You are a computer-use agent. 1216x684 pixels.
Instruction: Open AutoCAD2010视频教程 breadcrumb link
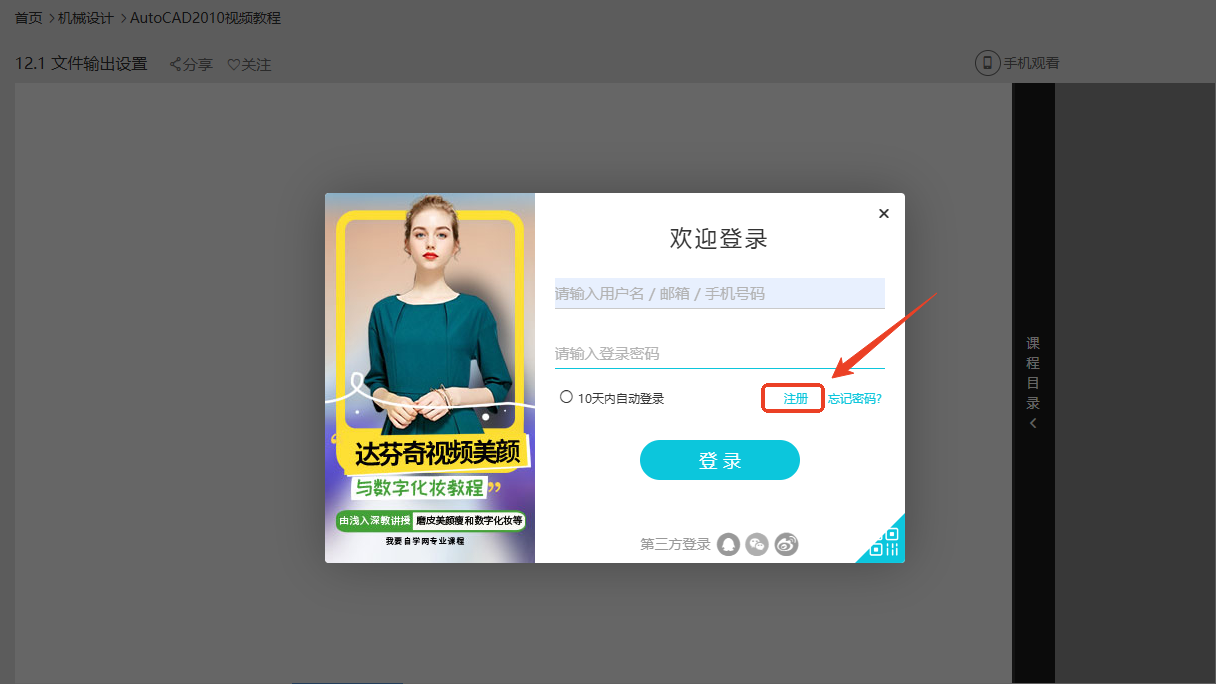click(205, 18)
